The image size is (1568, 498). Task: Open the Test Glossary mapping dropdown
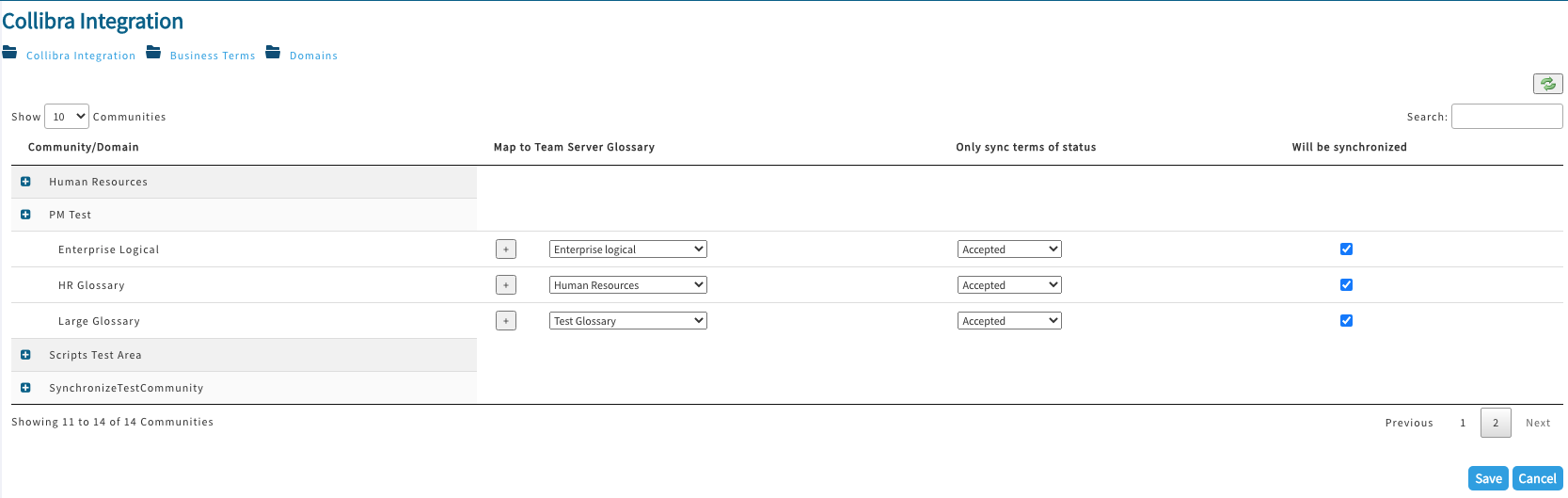coord(628,321)
